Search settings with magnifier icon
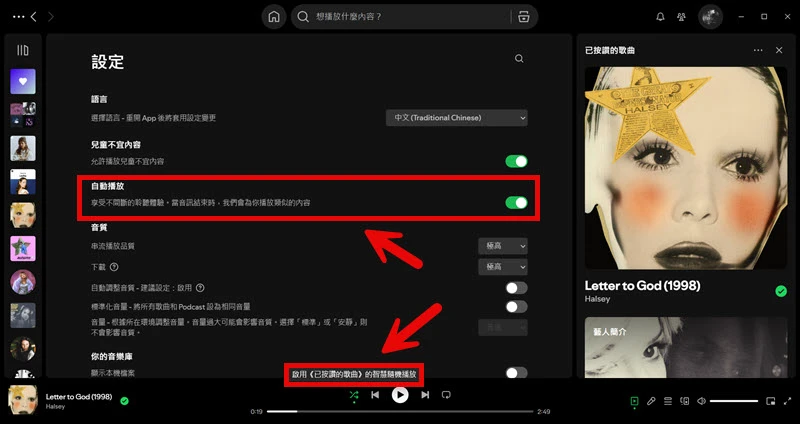Image resolution: width=800 pixels, height=424 pixels. click(x=519, y=59)
